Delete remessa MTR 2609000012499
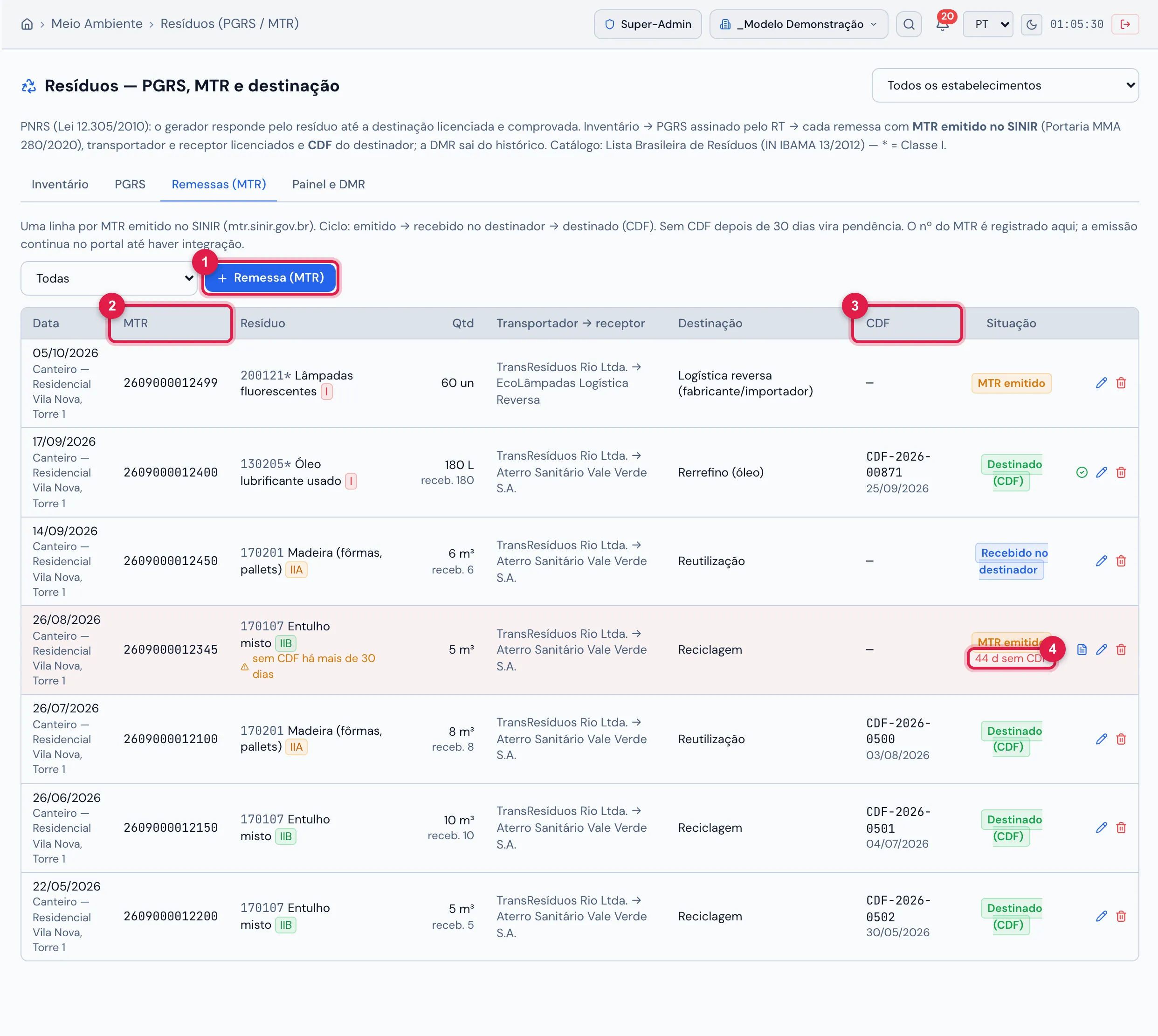 pyautogui.click(x=1121, y=383)
